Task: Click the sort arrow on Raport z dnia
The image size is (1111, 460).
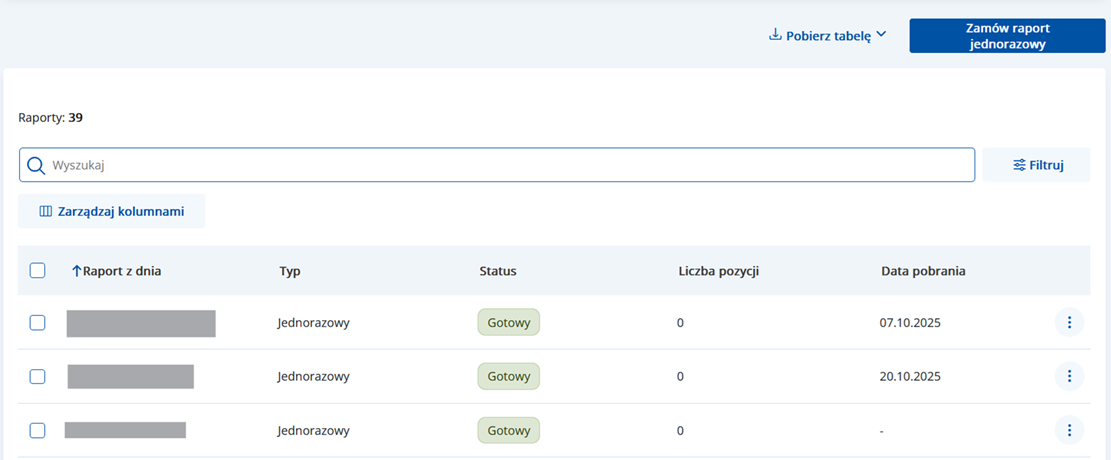Action: [76, 270]
